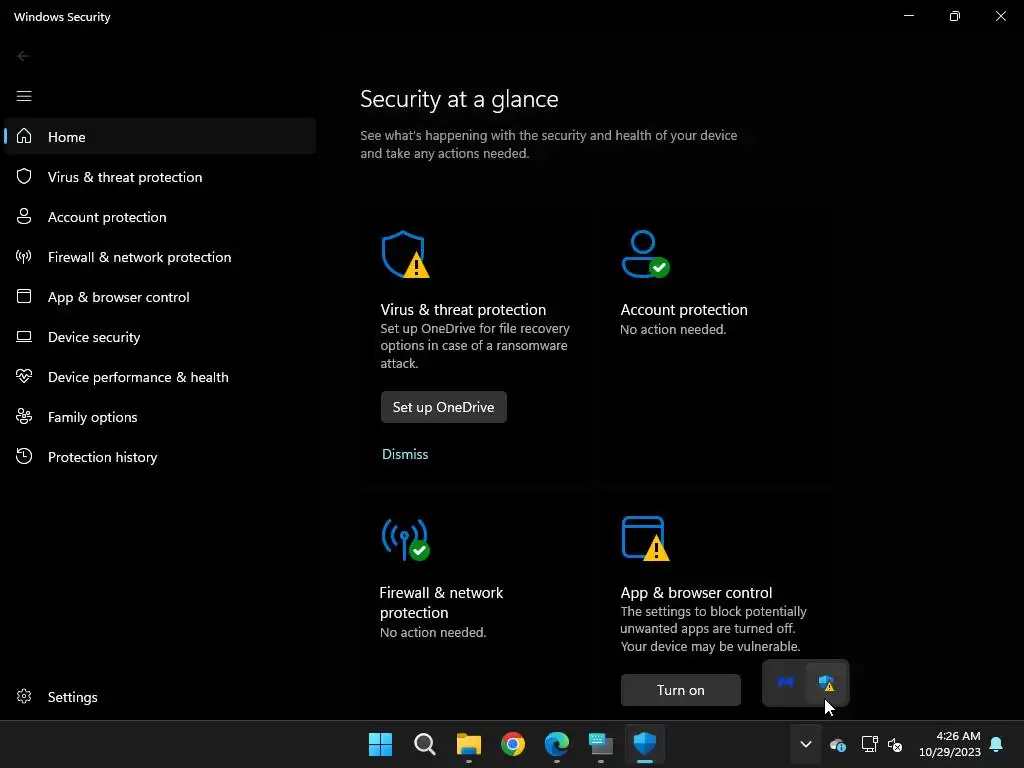Open taskbar Search
This screenshot has height=768, width=1024.
pyautogui.click(x=424, y=744)
